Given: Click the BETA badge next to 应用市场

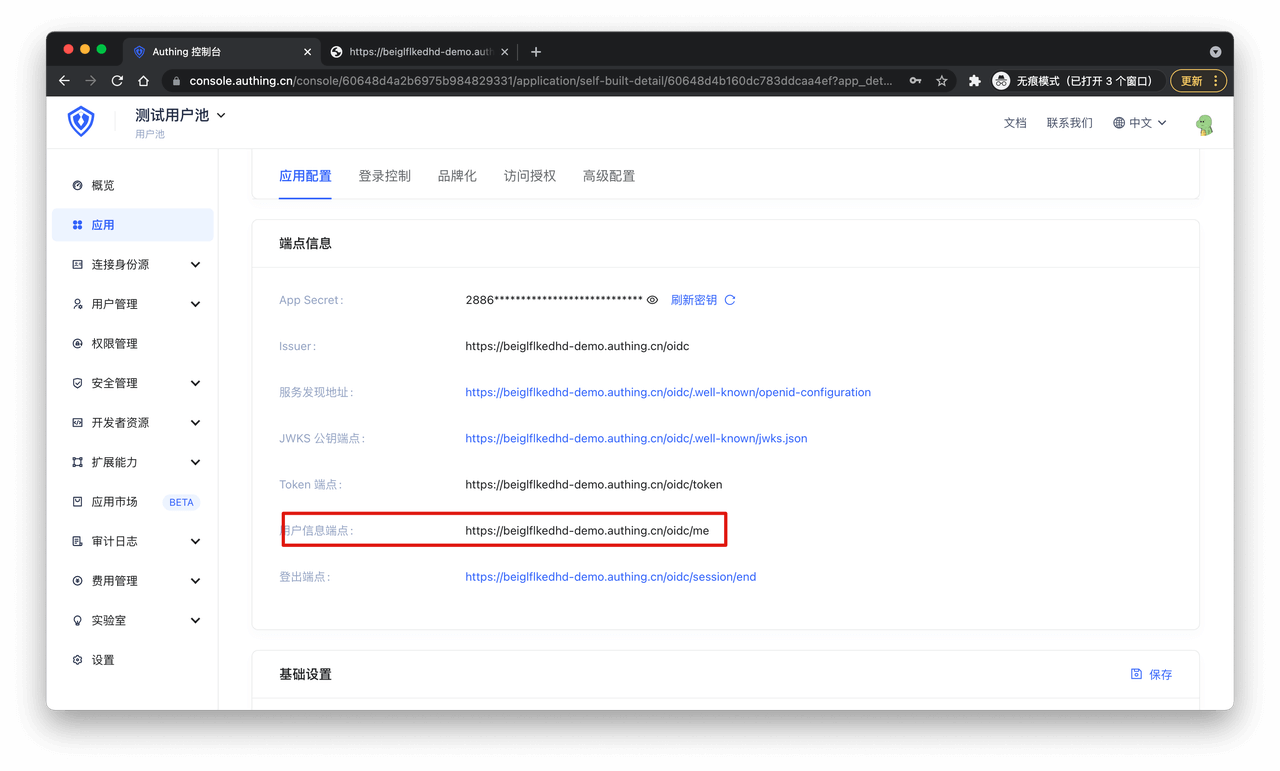Looking at the screenshot, I should (x=181, y=502).
